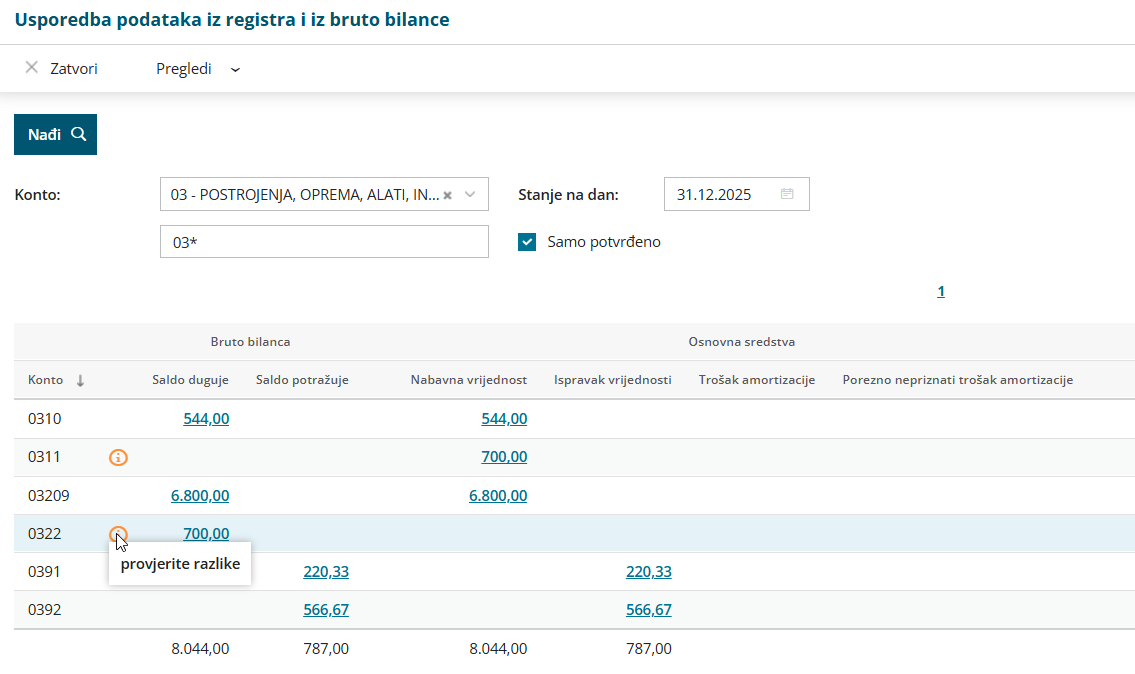Expand the Konto dropdown chevron
The image size is (1135, 674).
471,194
